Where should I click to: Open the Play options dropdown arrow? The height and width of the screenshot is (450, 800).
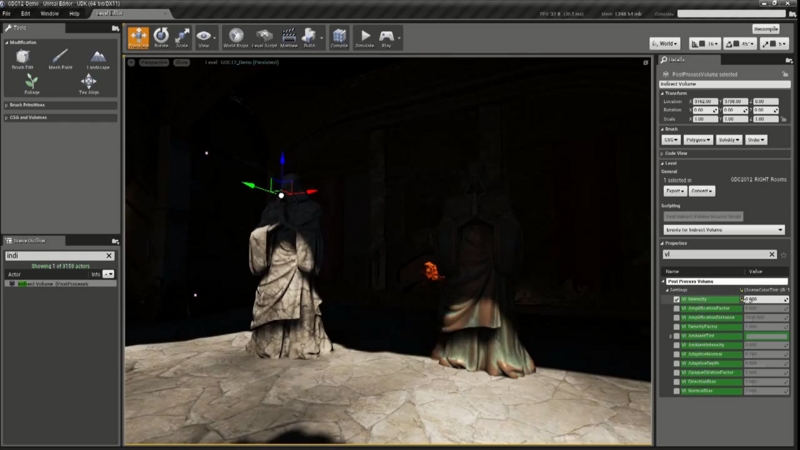pos(399,38)
